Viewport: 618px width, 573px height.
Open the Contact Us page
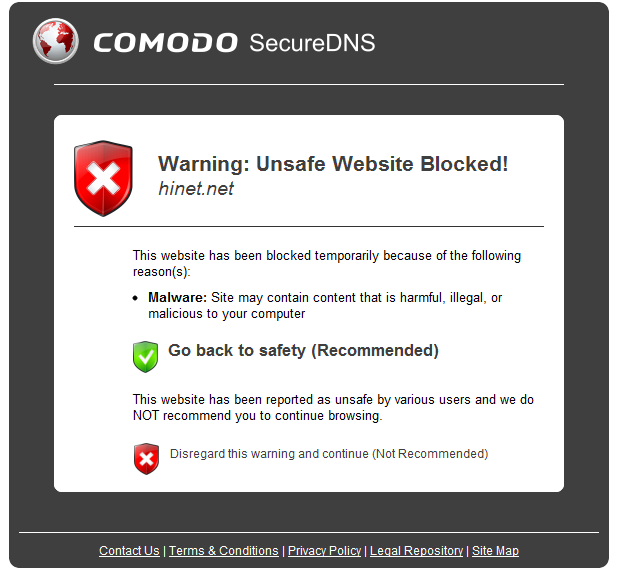129,551
